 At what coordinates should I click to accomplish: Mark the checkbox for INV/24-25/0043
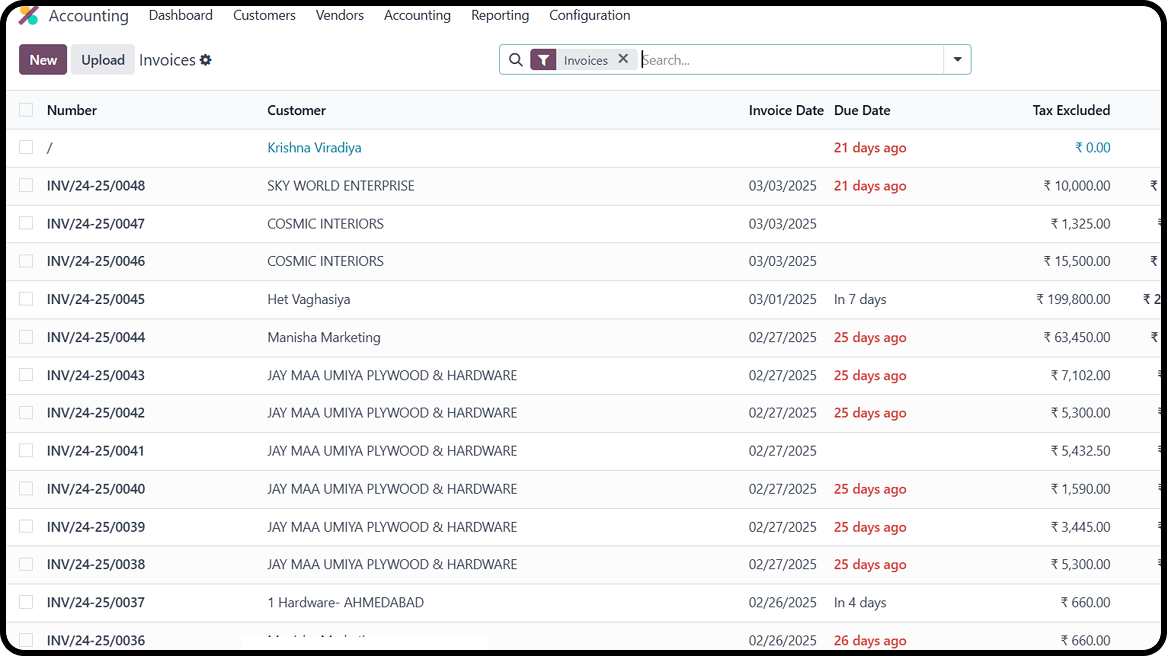pyautogui.click(x=26, y=375)
